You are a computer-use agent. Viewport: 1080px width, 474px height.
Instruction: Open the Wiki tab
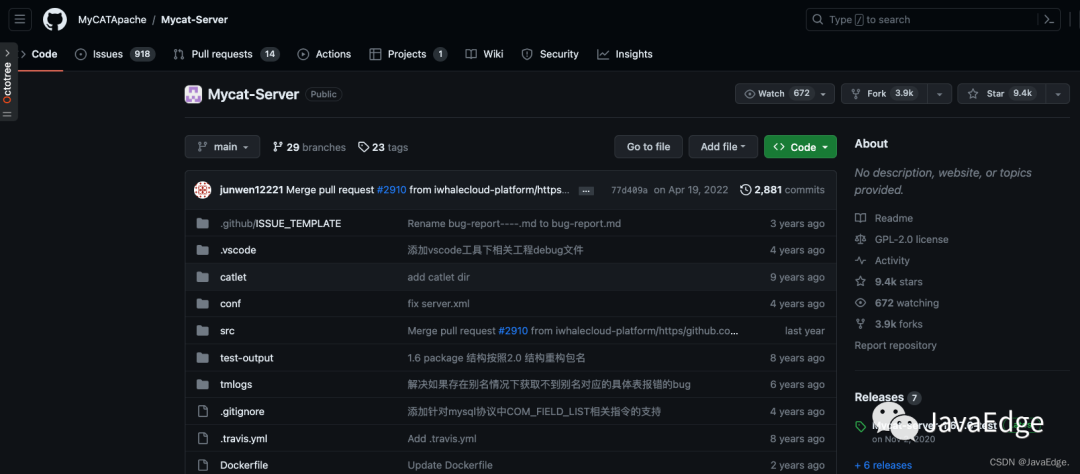point(484,54)
